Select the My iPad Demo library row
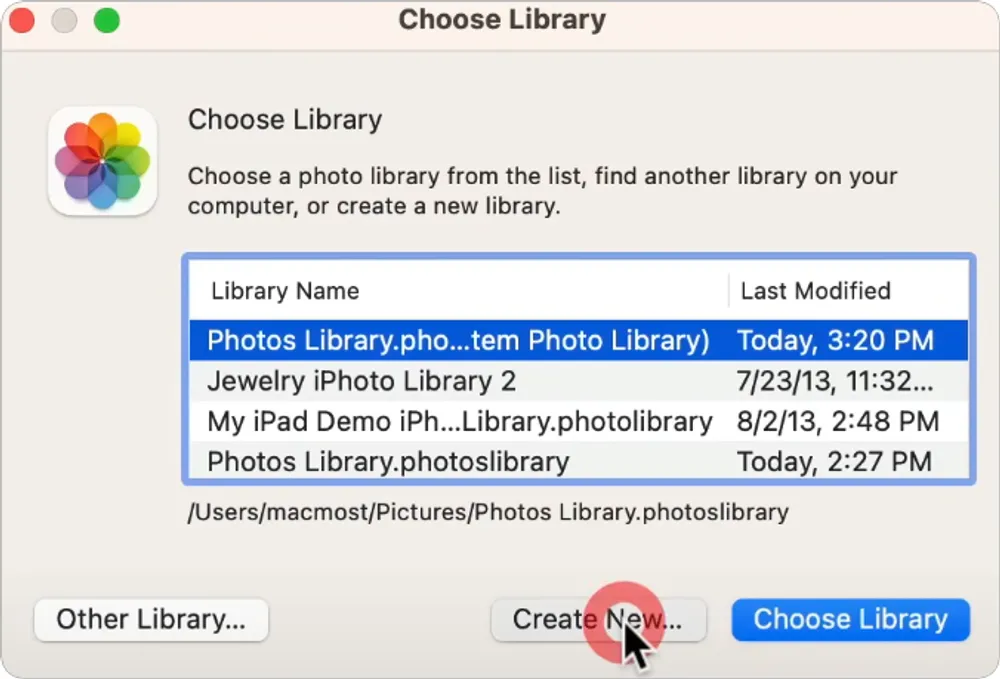The height and width of the screenshot is (679, 1000). click(x=459, y=421)
